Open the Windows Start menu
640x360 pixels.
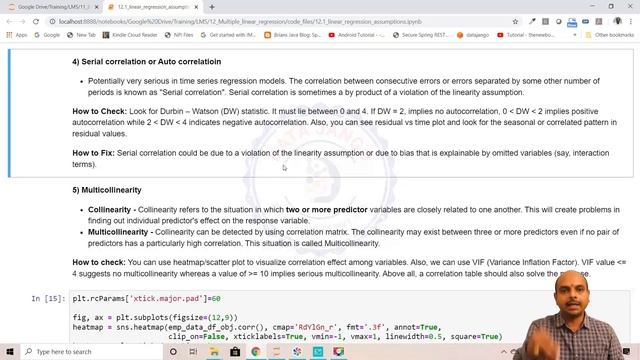10,352
